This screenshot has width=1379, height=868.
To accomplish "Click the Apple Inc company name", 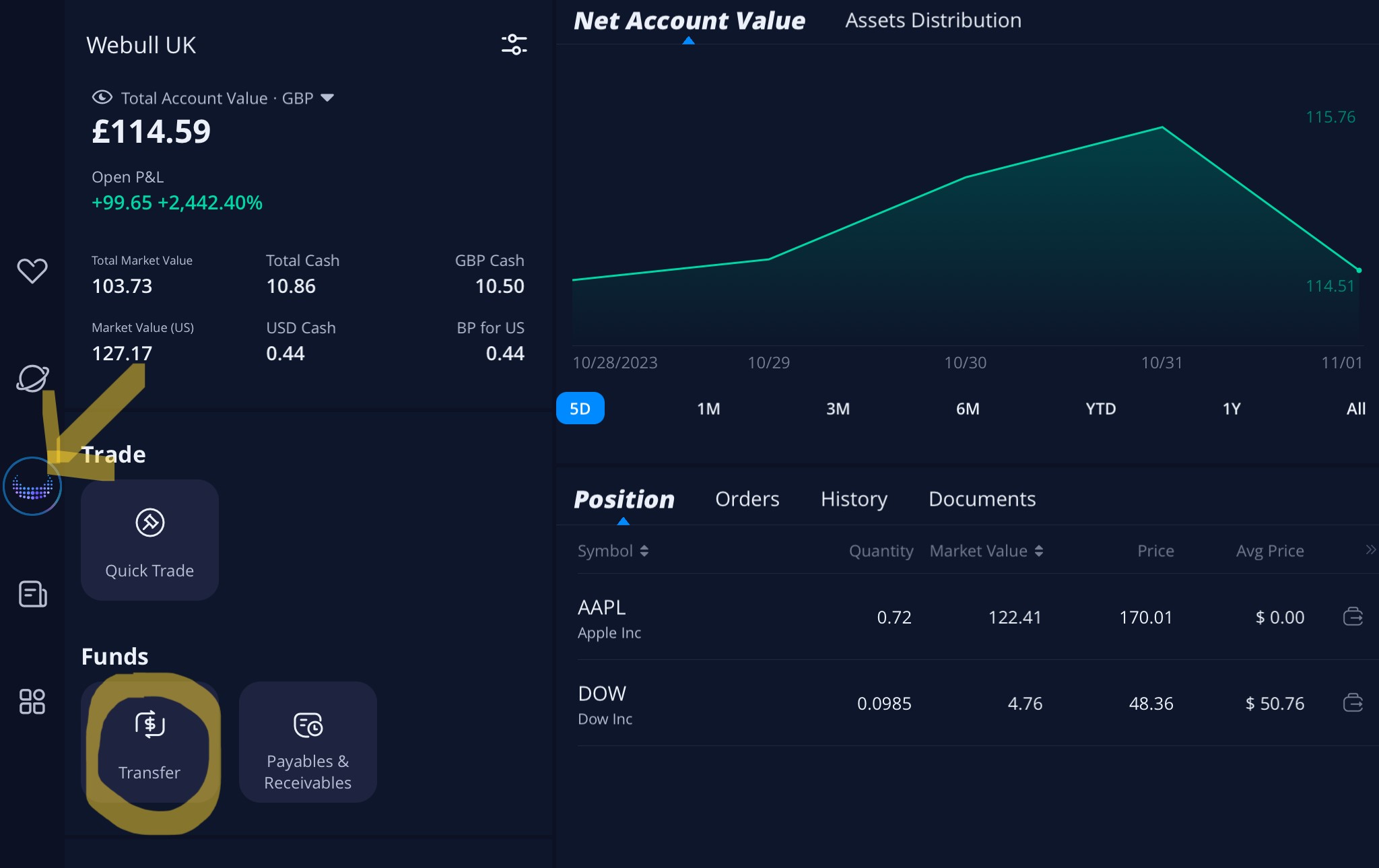I will coord(609,633).
